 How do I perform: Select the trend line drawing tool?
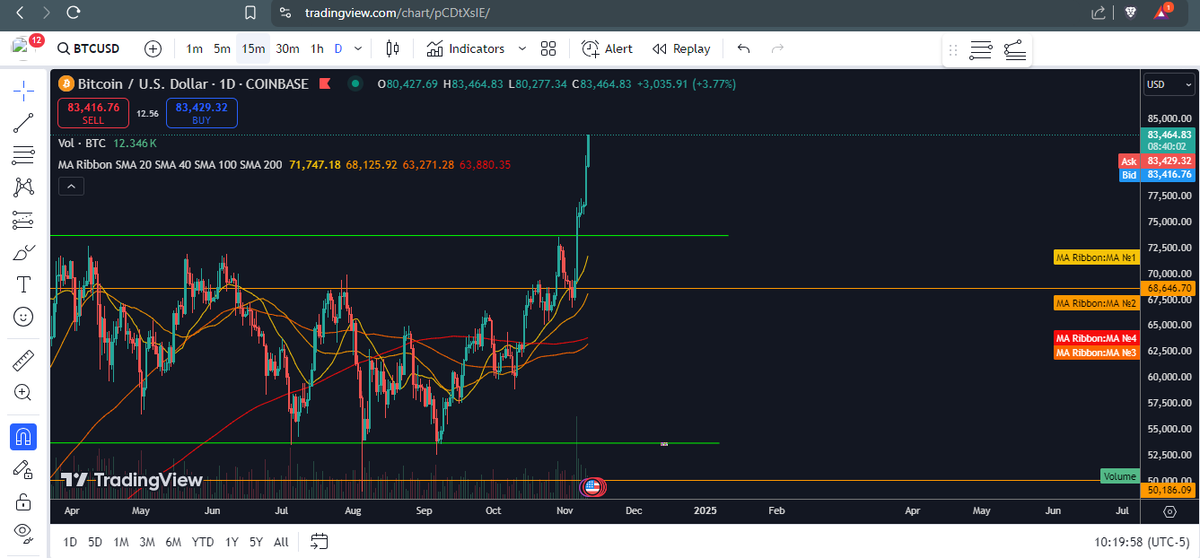coord(24,123)
